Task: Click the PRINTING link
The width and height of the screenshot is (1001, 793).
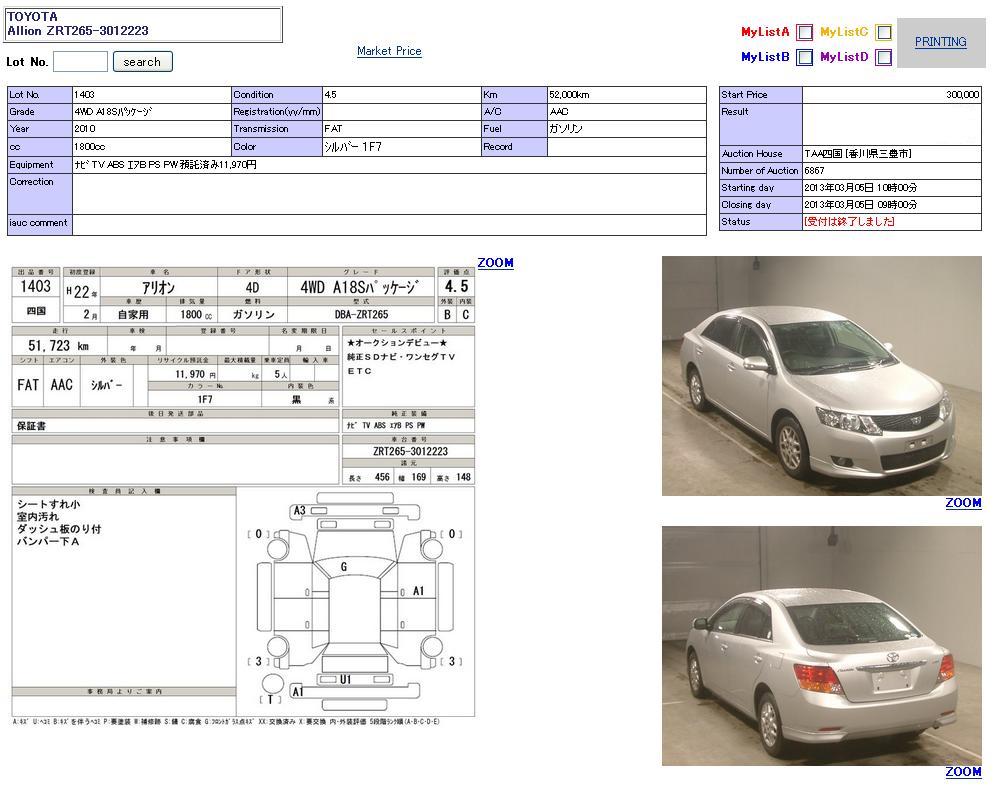Action: pyautogui.click(x=940, y=42)
